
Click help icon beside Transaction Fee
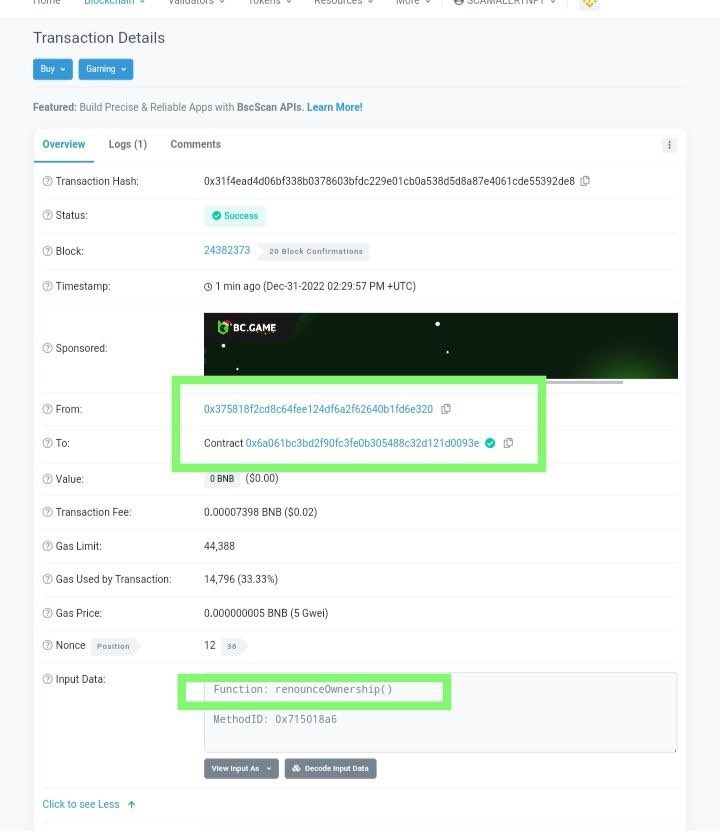point(48,512)
